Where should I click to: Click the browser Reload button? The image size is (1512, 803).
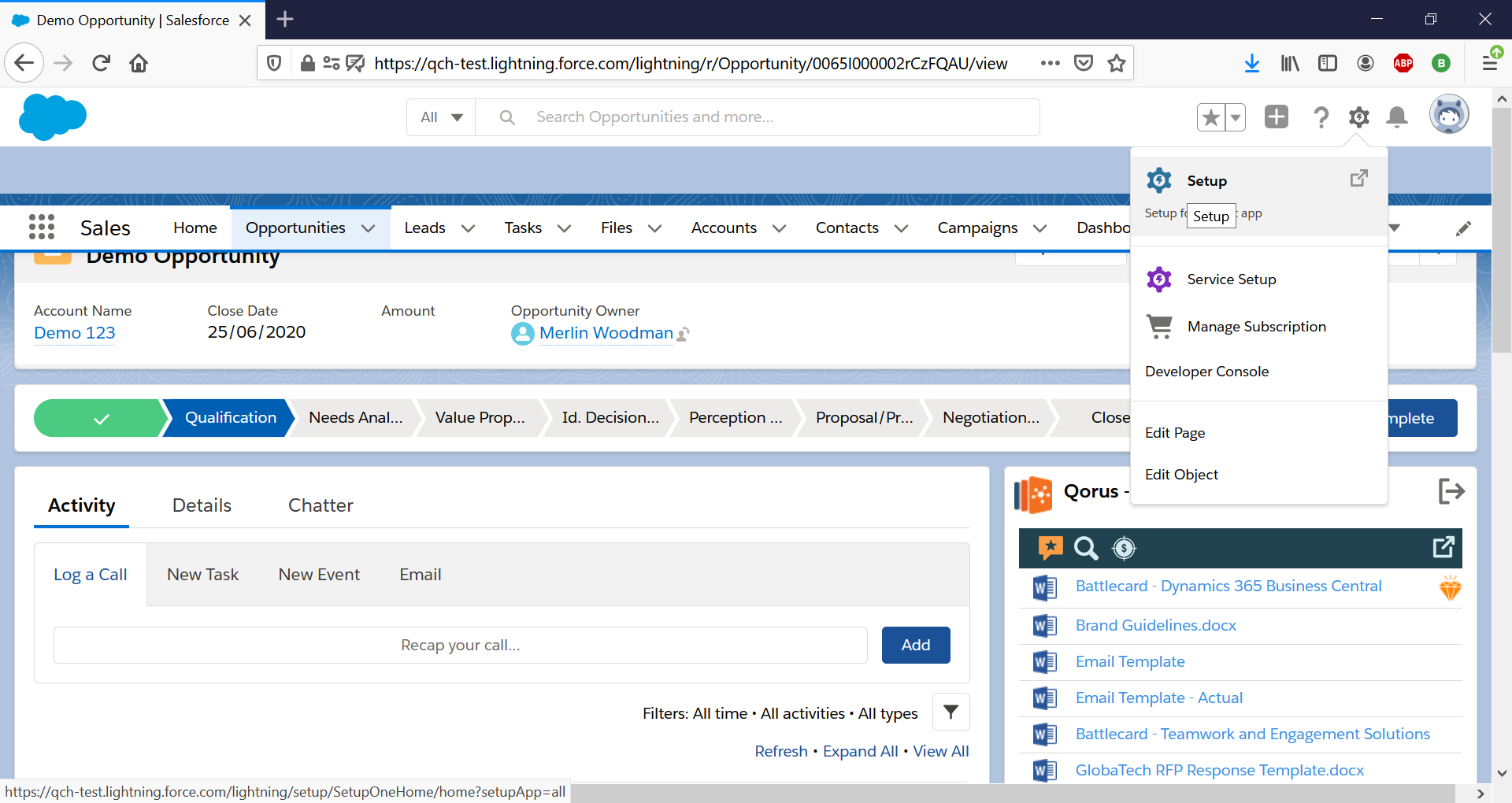(x=101, y=63)
